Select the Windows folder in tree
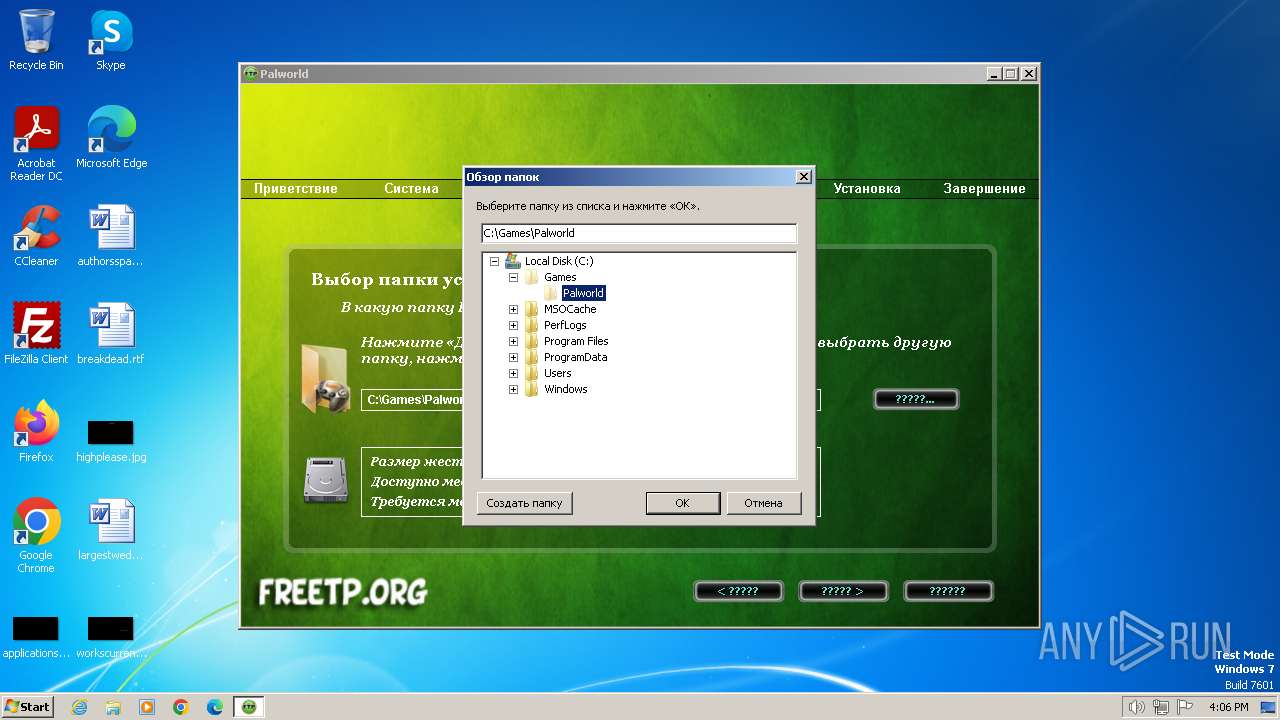 (566, 389)
